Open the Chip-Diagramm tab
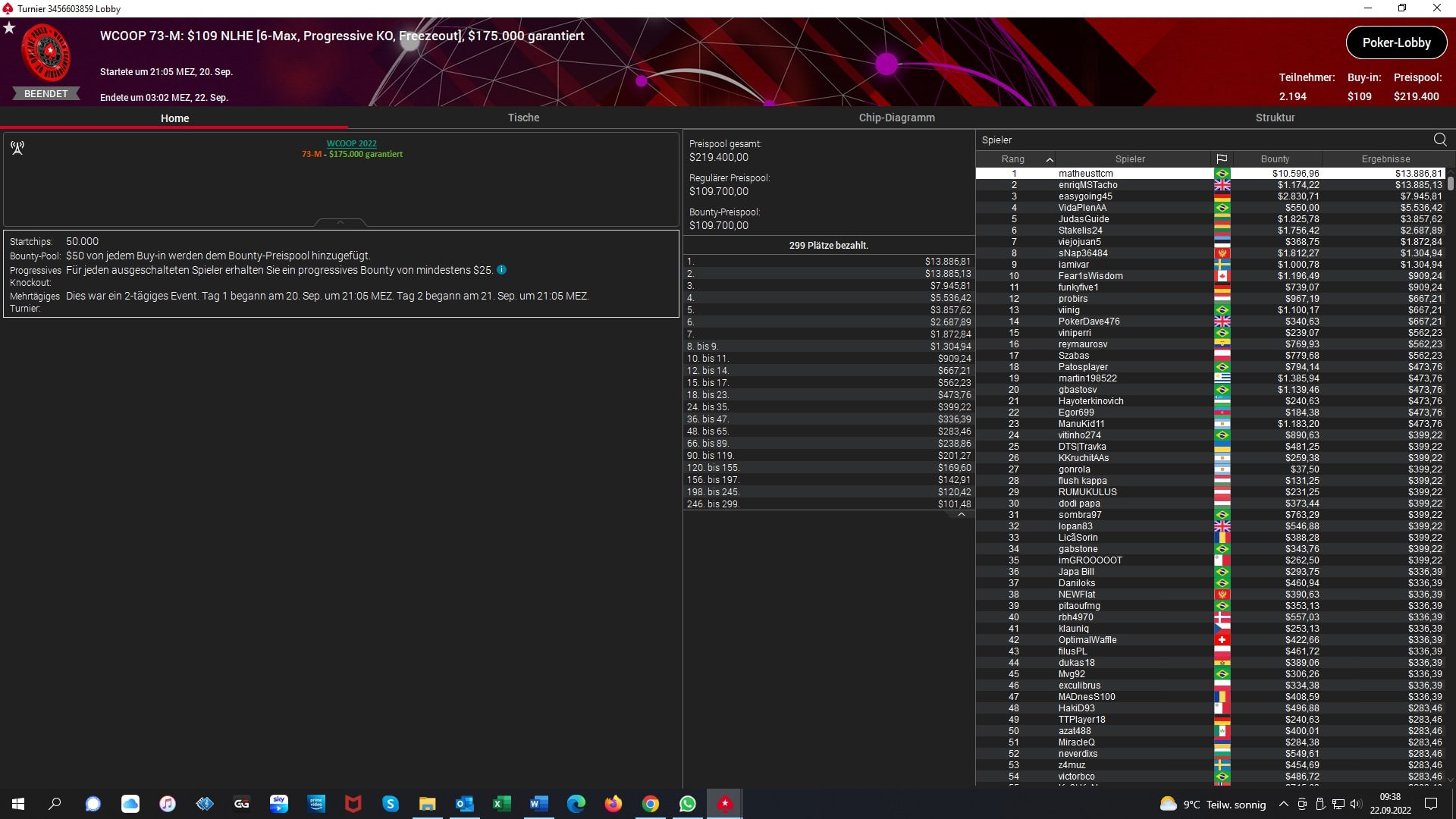The image size is (1456, 819). pyautogui.click(x=896, y=118)
